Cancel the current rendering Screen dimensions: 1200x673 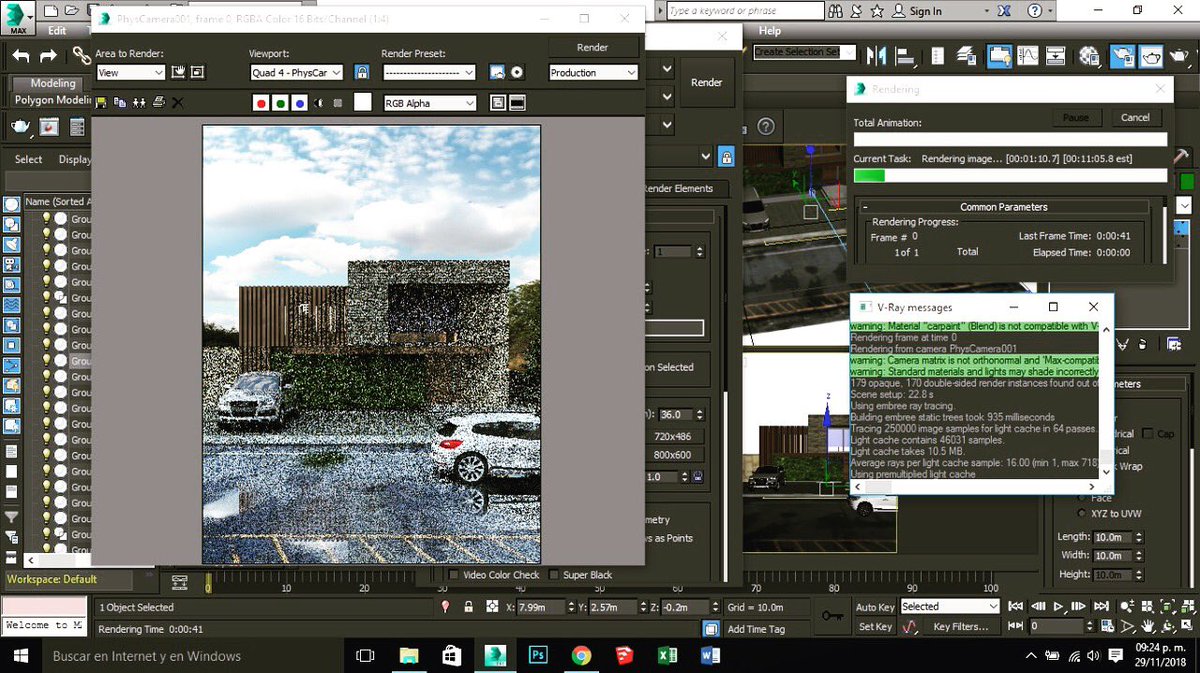[x=1136, y=117]
